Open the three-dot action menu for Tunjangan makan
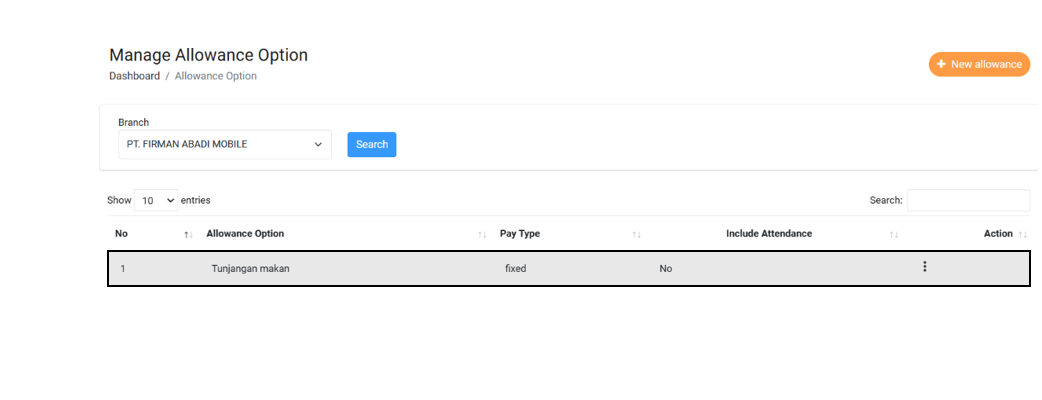 point(924,267)
